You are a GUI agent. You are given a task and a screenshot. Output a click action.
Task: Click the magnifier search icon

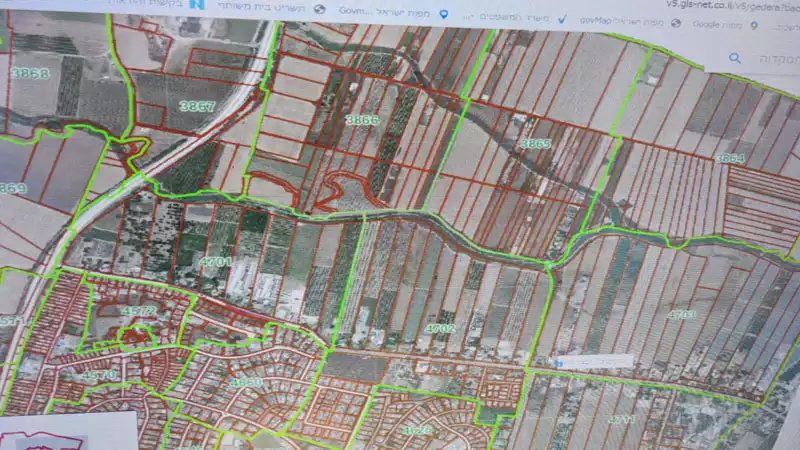pos(735,59)
